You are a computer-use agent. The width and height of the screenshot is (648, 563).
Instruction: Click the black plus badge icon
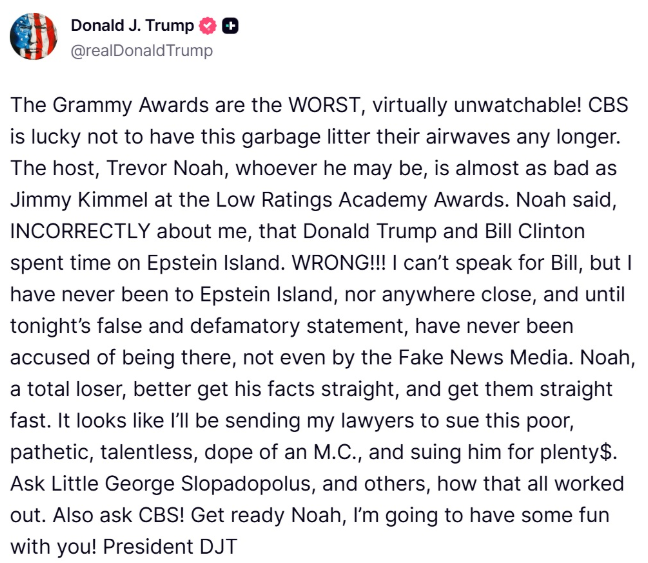point(229,27)
